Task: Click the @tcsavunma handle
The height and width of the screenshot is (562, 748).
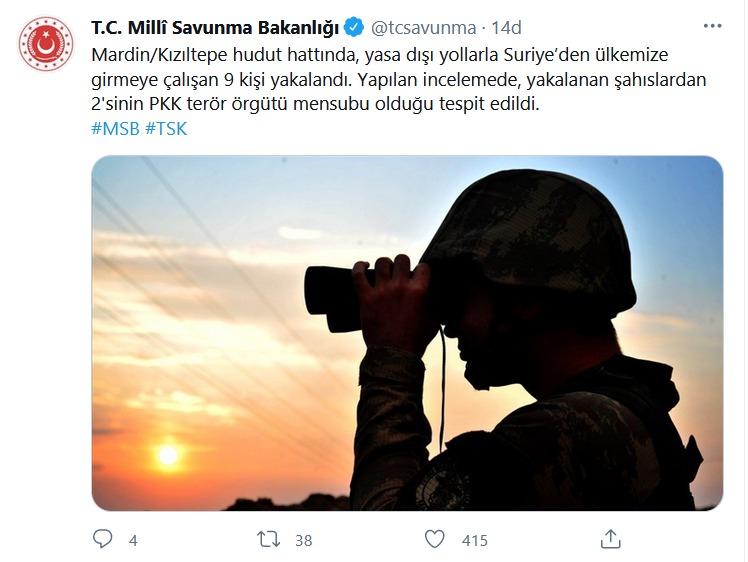Action: pyautogui.click(x=424, y=28)
